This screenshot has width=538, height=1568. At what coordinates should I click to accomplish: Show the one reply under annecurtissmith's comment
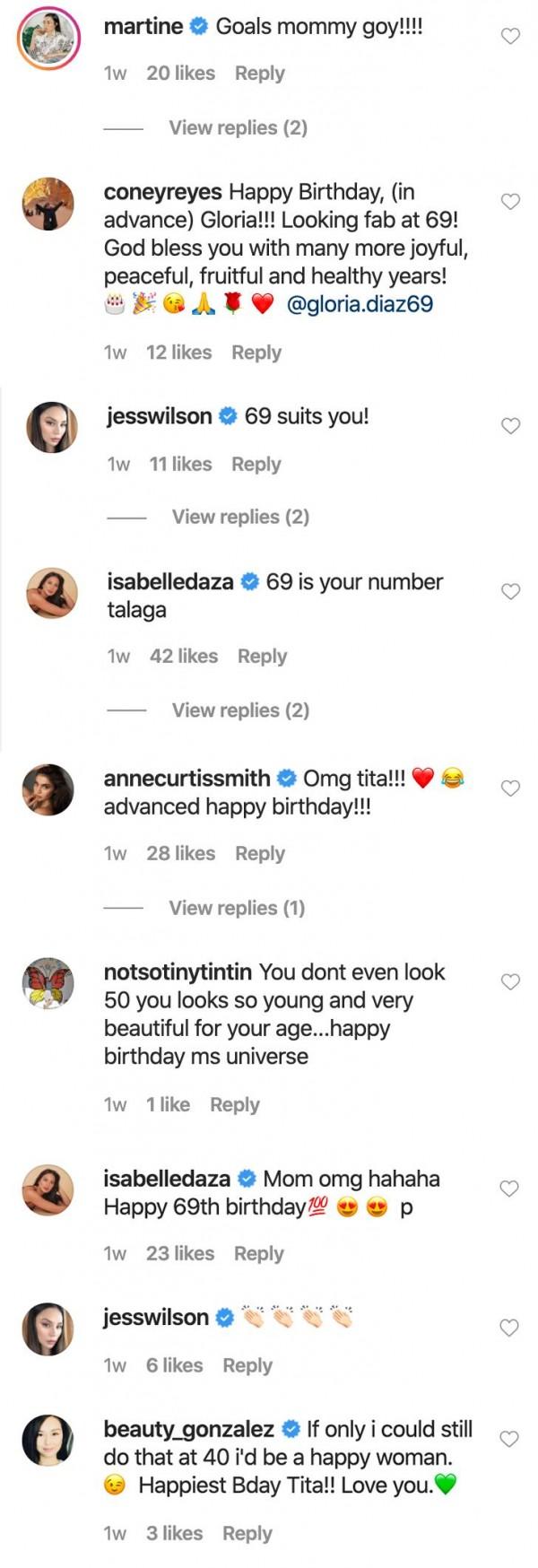[x=237, y=908]
